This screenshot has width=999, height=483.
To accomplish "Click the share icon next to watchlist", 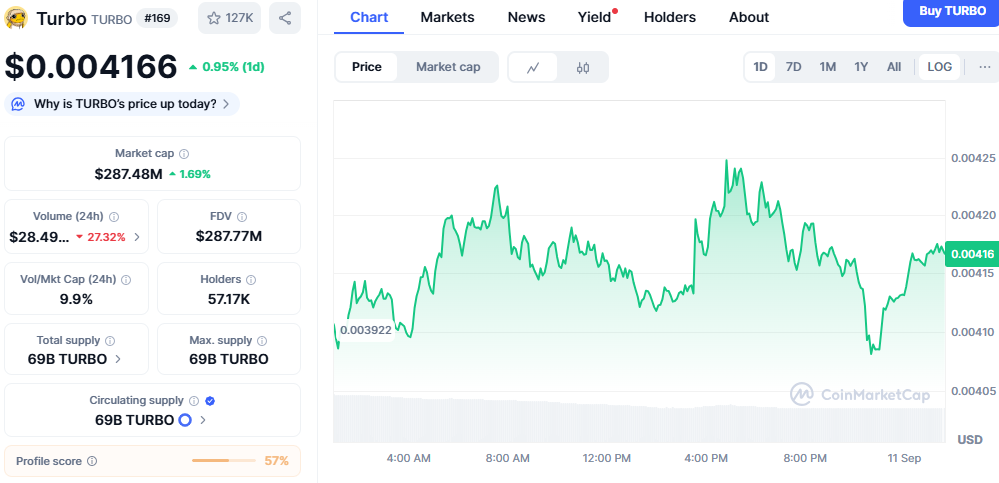I will (x=285, y=18).
